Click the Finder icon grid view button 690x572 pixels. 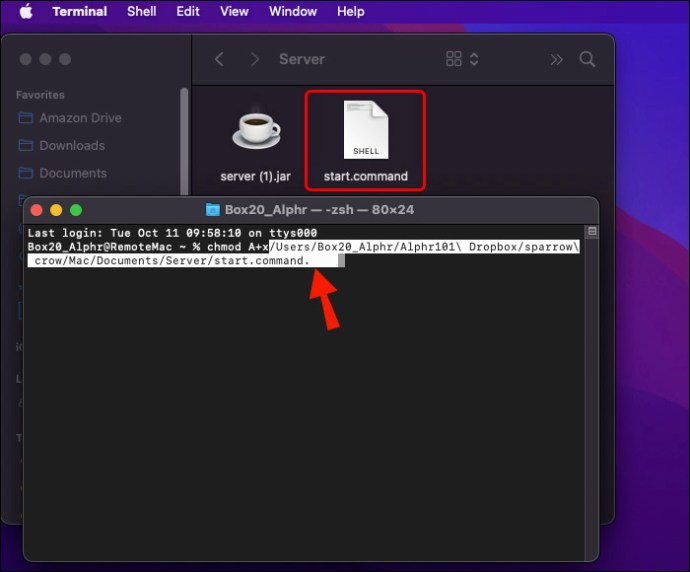[x=454, y=59]
